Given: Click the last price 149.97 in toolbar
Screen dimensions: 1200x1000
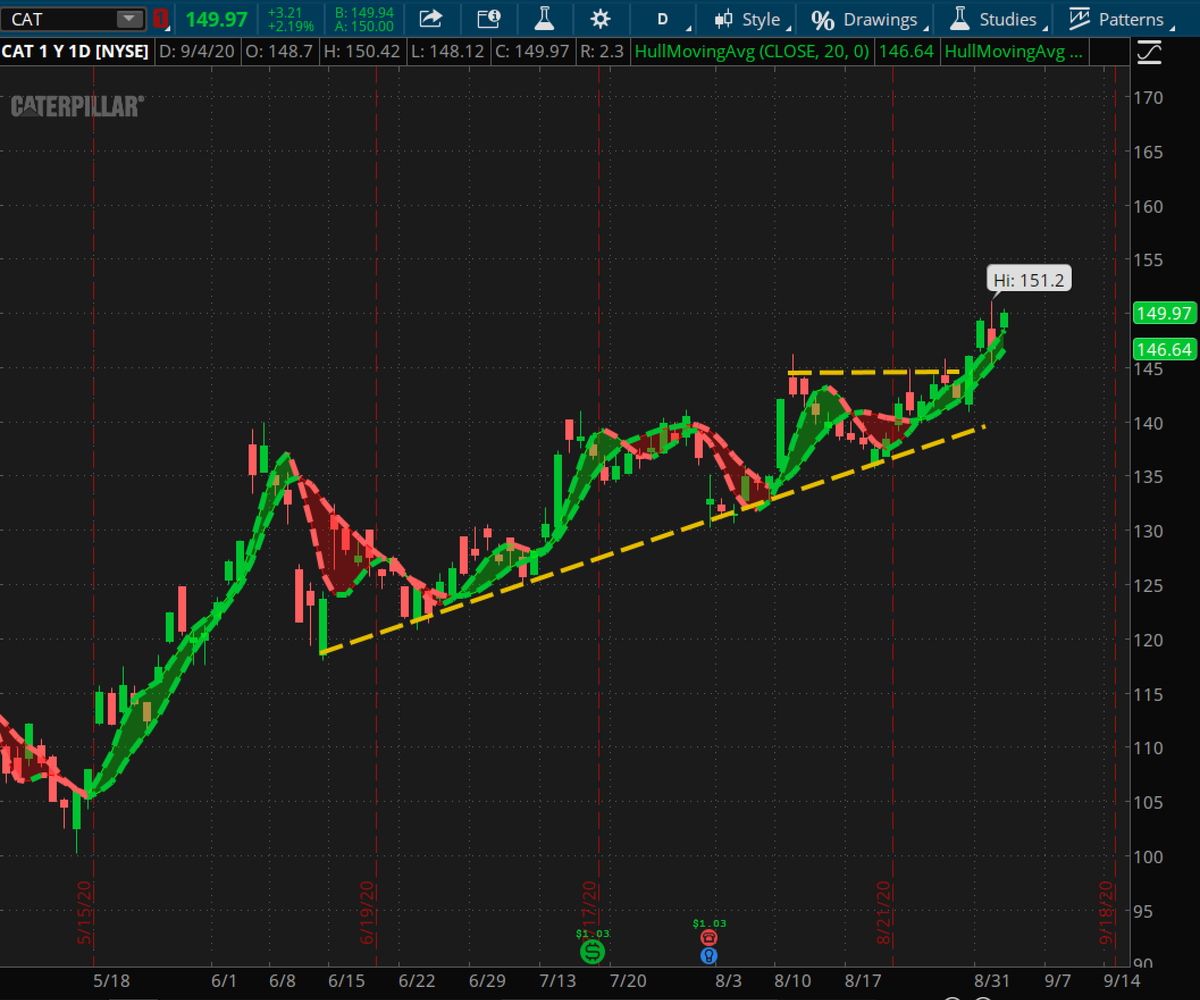Looking at the screenshot, I should [218, 19].
